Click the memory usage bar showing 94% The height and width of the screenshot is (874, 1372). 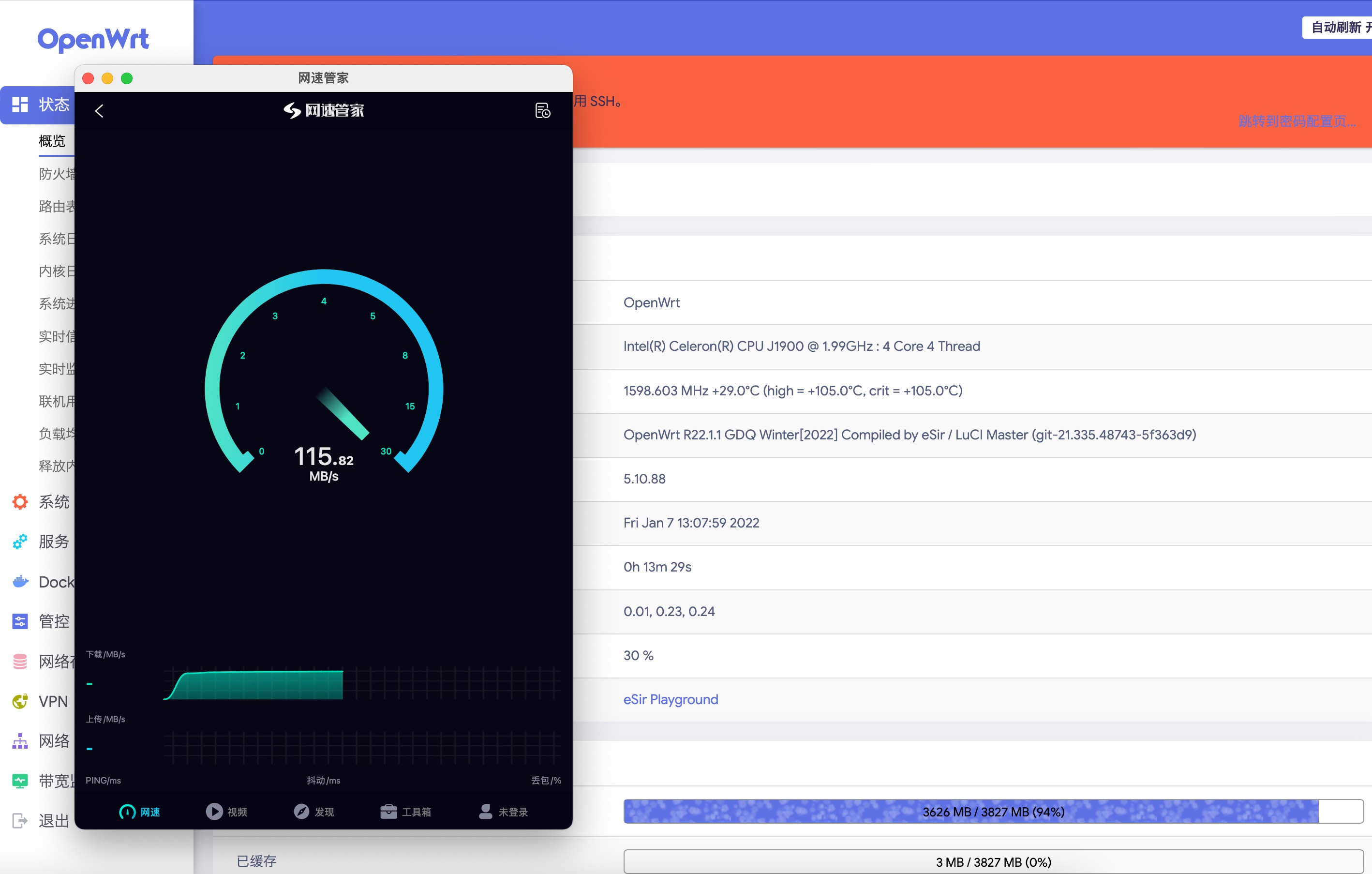coord(993,811)
